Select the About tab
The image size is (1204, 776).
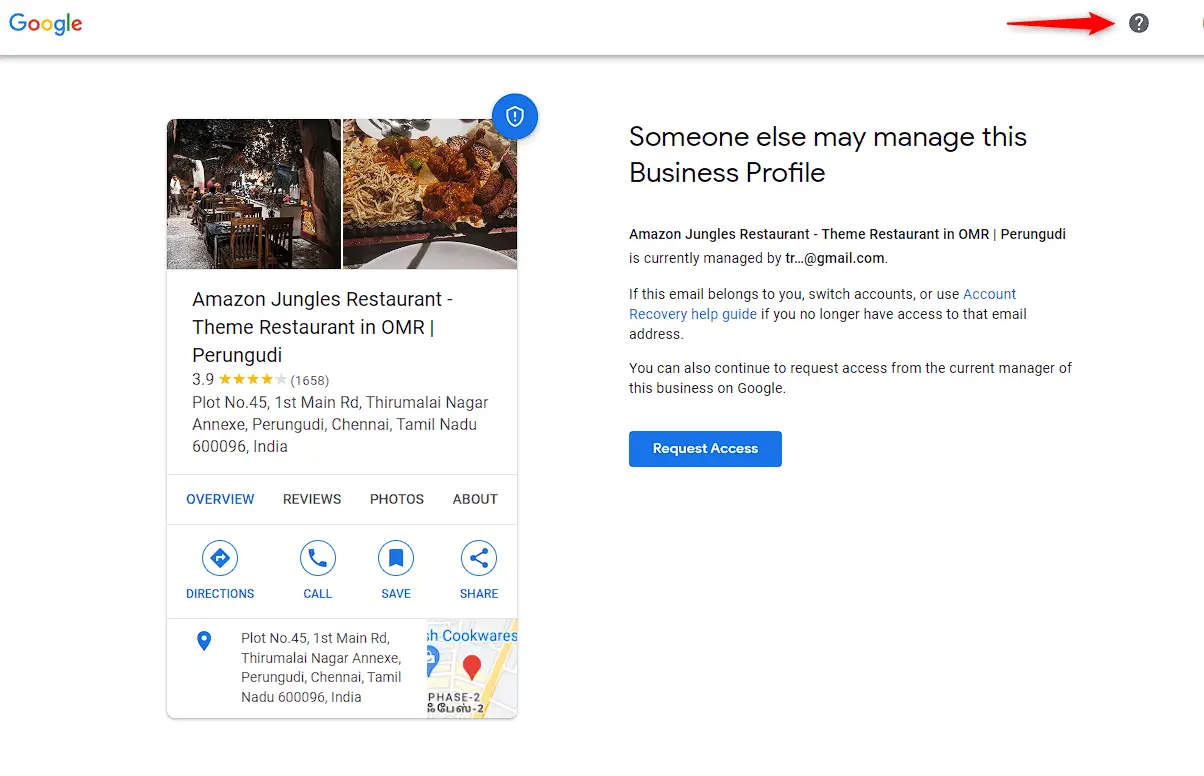[x=474, y=498]
